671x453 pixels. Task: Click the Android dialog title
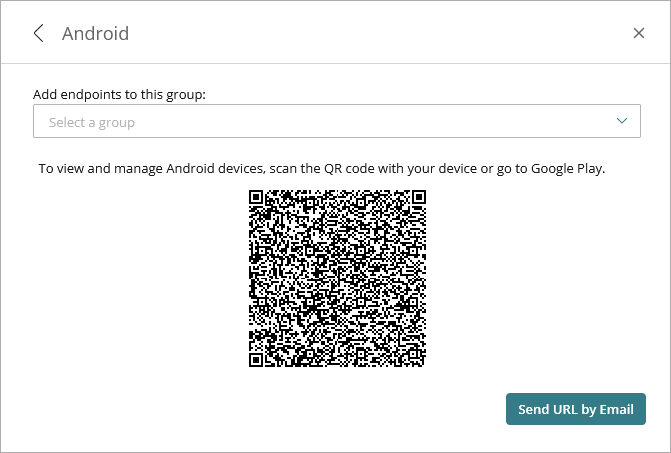click(95, 33)
